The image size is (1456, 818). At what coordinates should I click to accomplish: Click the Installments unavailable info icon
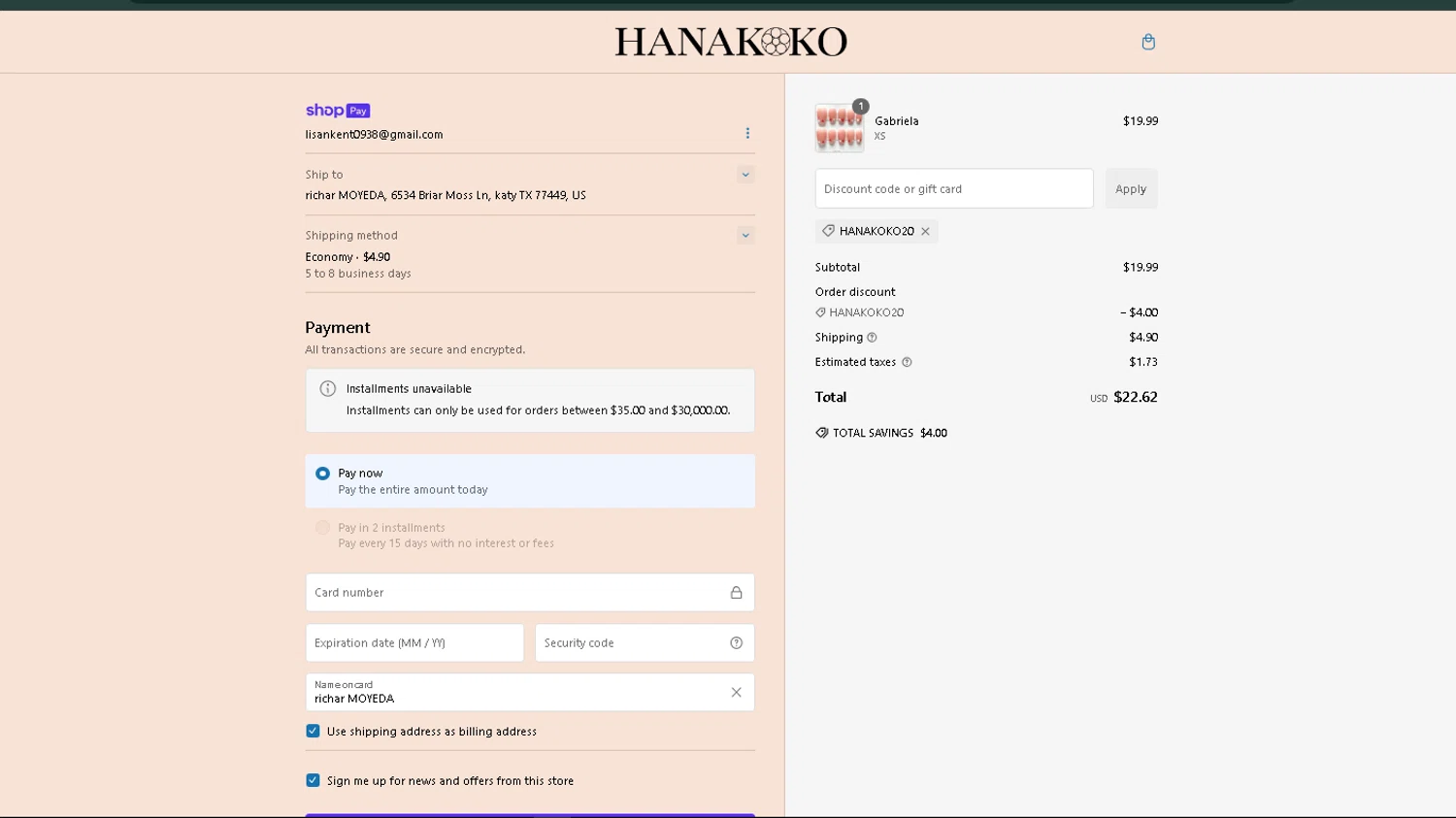pyautogui.click(x=328, y=388)
